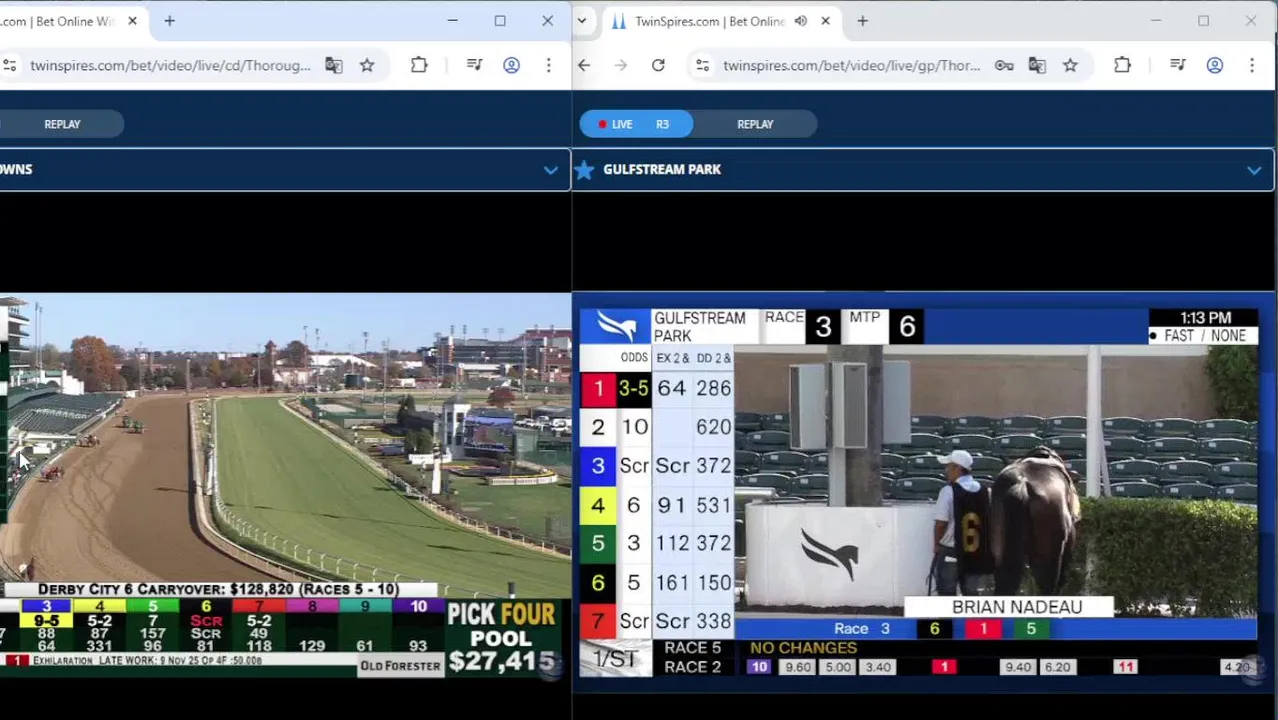Viewport: 1278px width, 720px height.
Task: Click left window address bar URL
Action: (170, 65)
